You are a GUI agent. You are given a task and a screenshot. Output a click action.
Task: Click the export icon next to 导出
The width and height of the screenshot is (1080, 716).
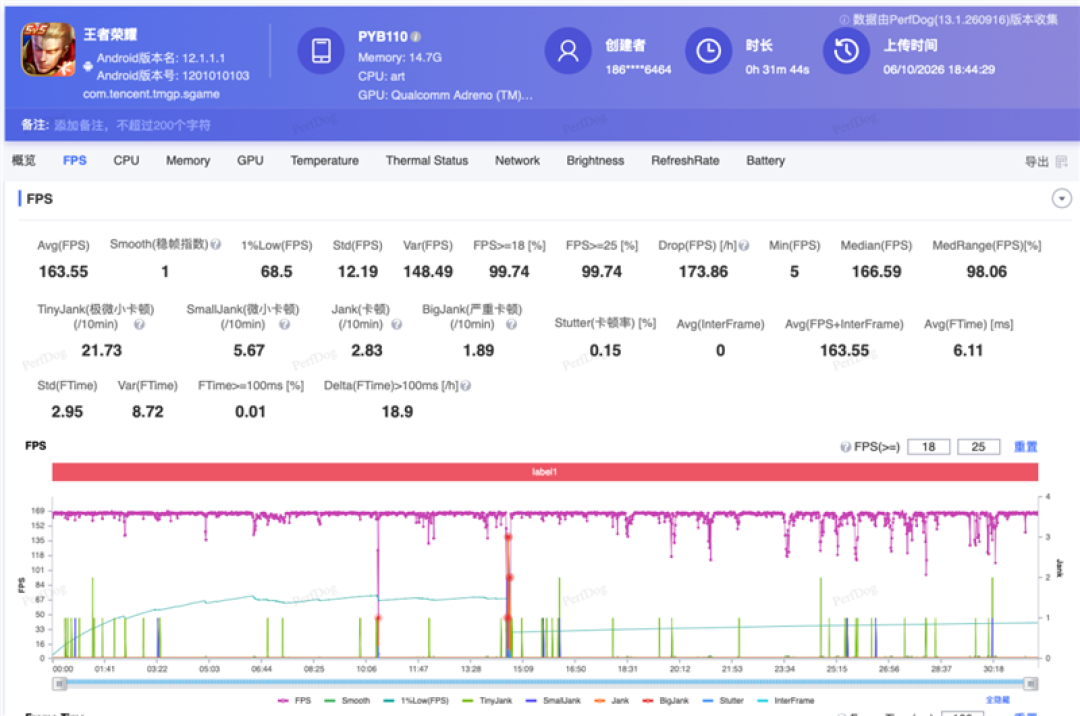[x=1061, y=162]
